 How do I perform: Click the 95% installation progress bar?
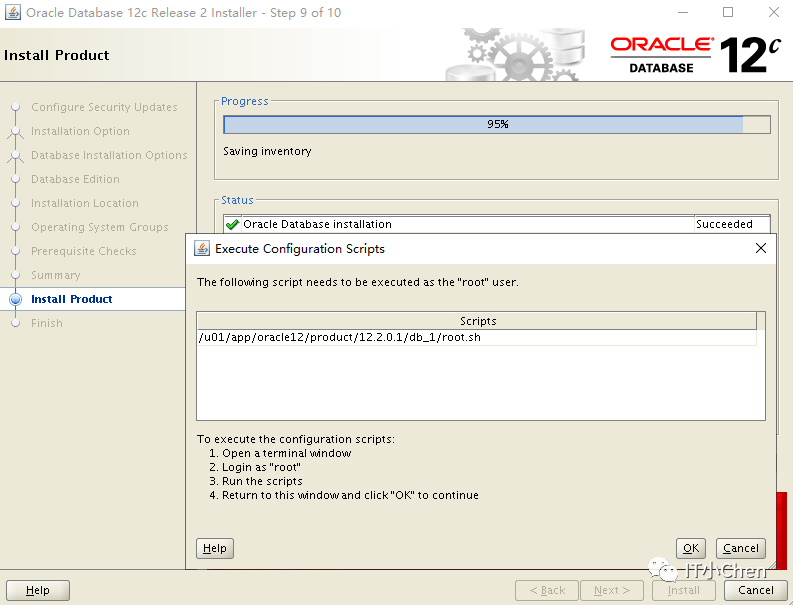pyautogui.click(x=497, y=124)
